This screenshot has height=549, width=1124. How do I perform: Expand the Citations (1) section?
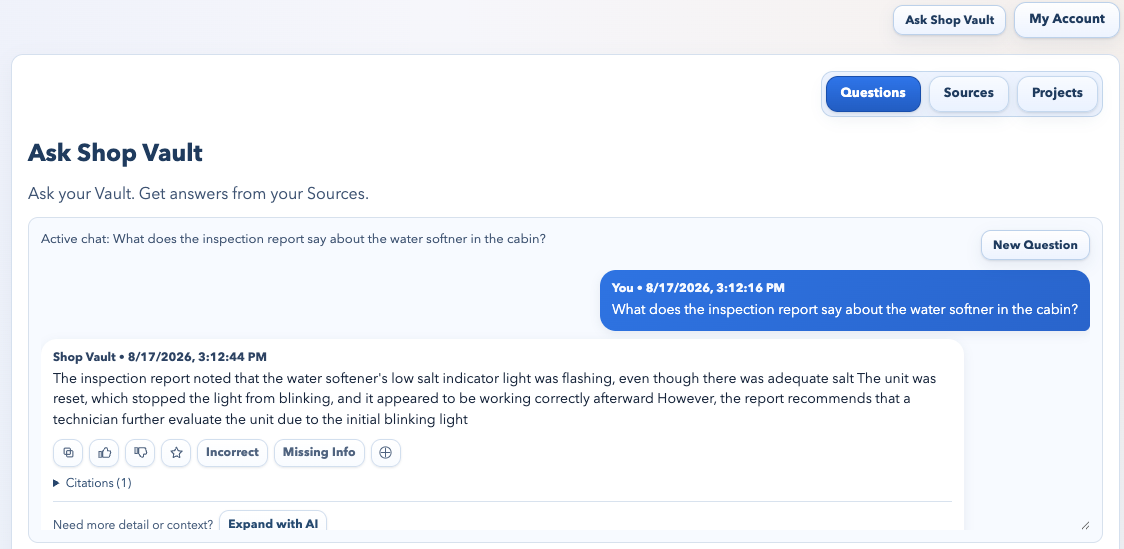coord(92,483)
